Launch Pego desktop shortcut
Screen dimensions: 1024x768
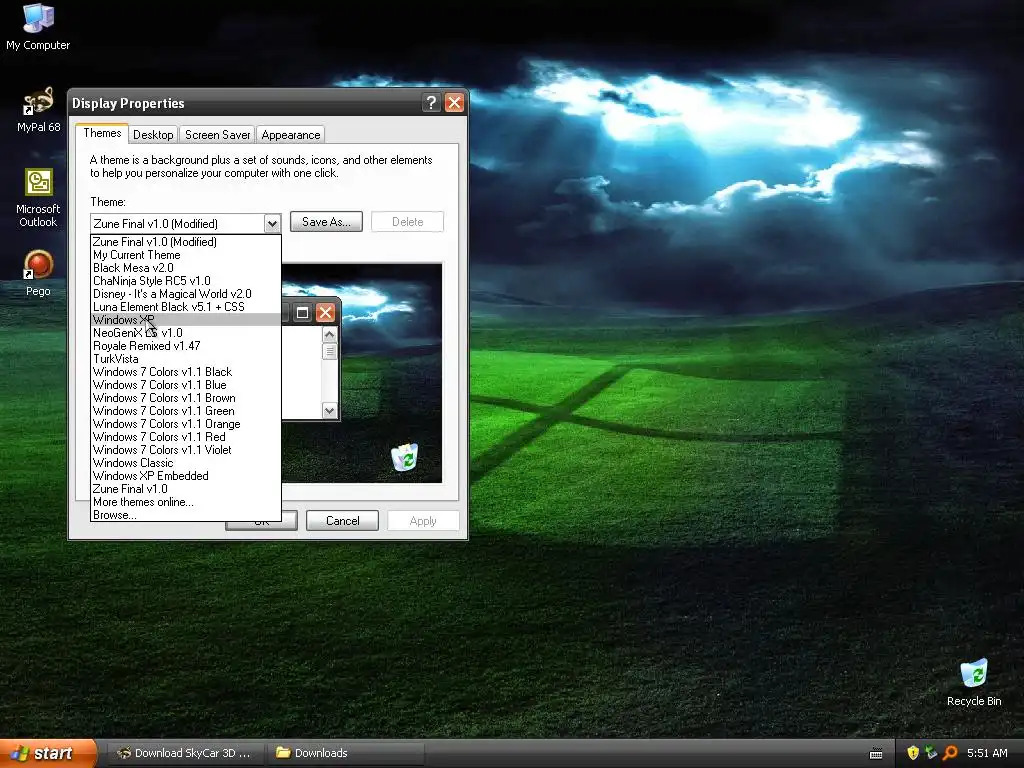[38, 273]
